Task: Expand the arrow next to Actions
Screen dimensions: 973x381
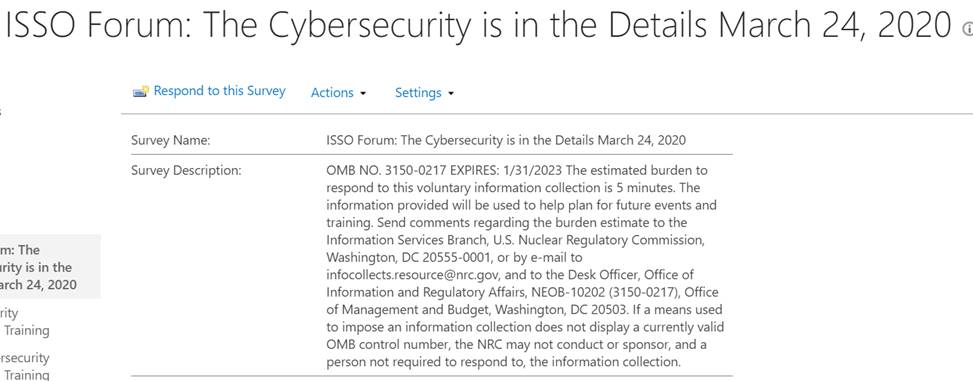Action: (363, 94)
